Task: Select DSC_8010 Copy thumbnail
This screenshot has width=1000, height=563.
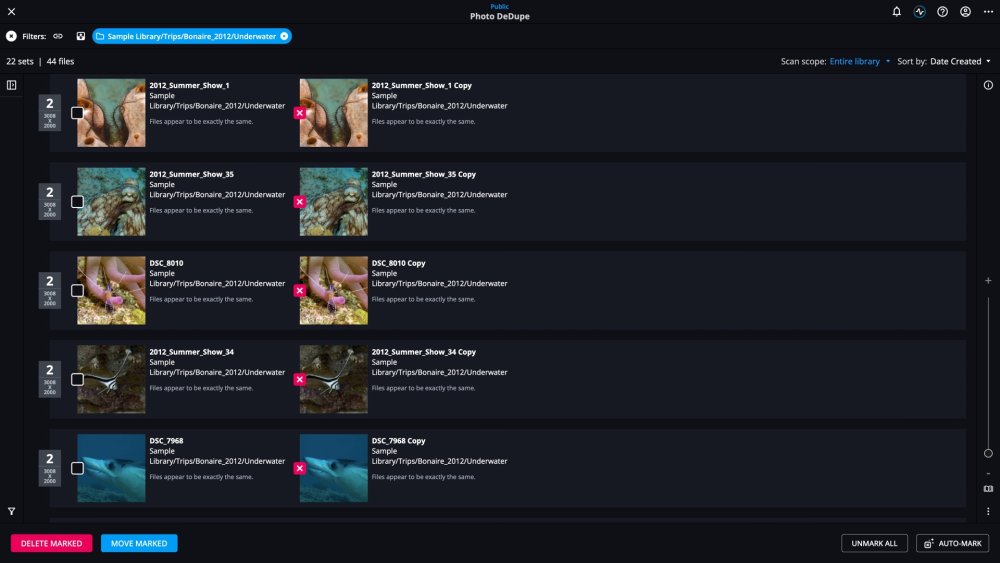Action: click(334, 290)
